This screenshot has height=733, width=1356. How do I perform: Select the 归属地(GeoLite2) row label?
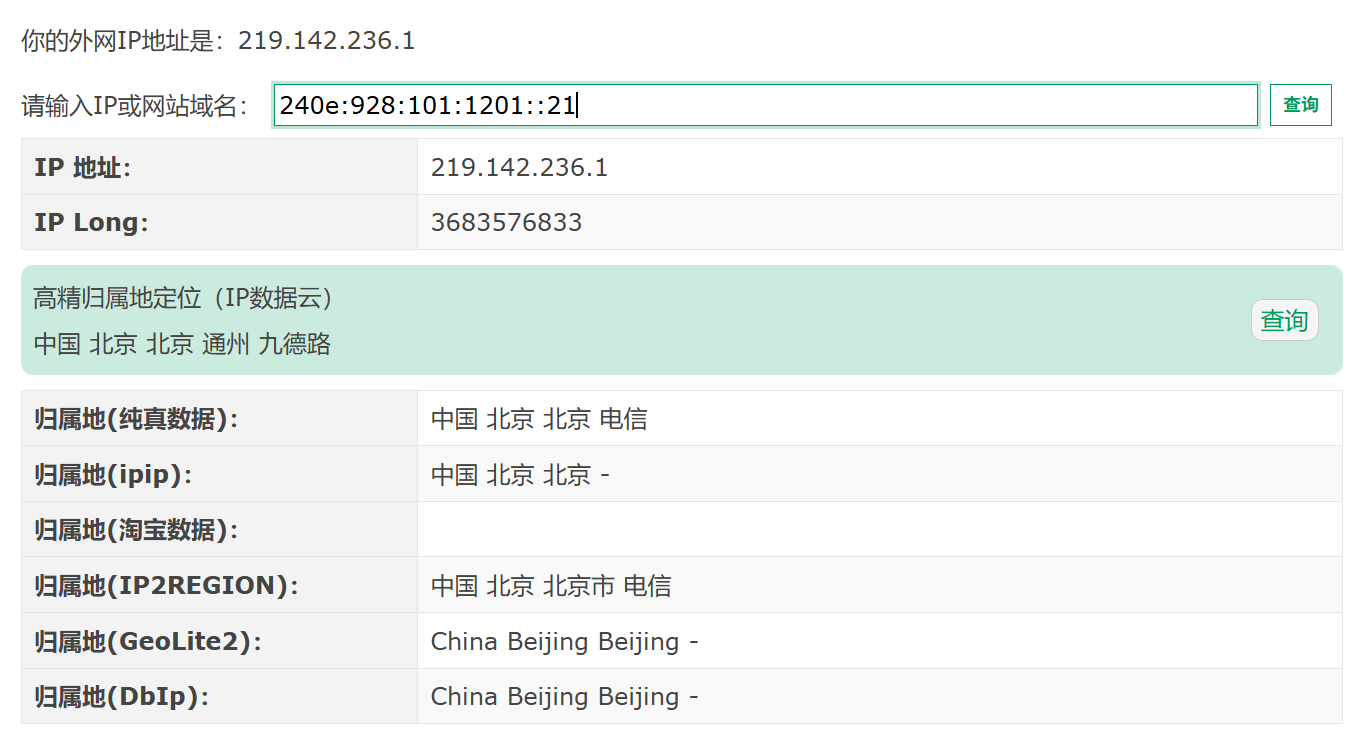tap(148, 641)
